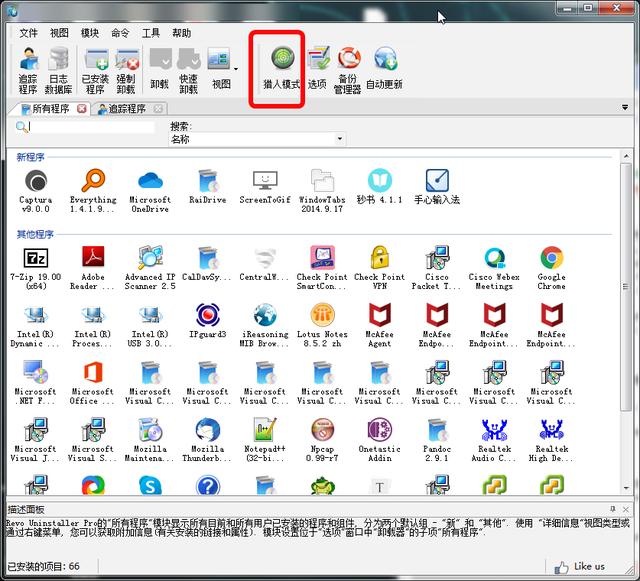Select the Onetastic Addin program

[x=380, y=440]
